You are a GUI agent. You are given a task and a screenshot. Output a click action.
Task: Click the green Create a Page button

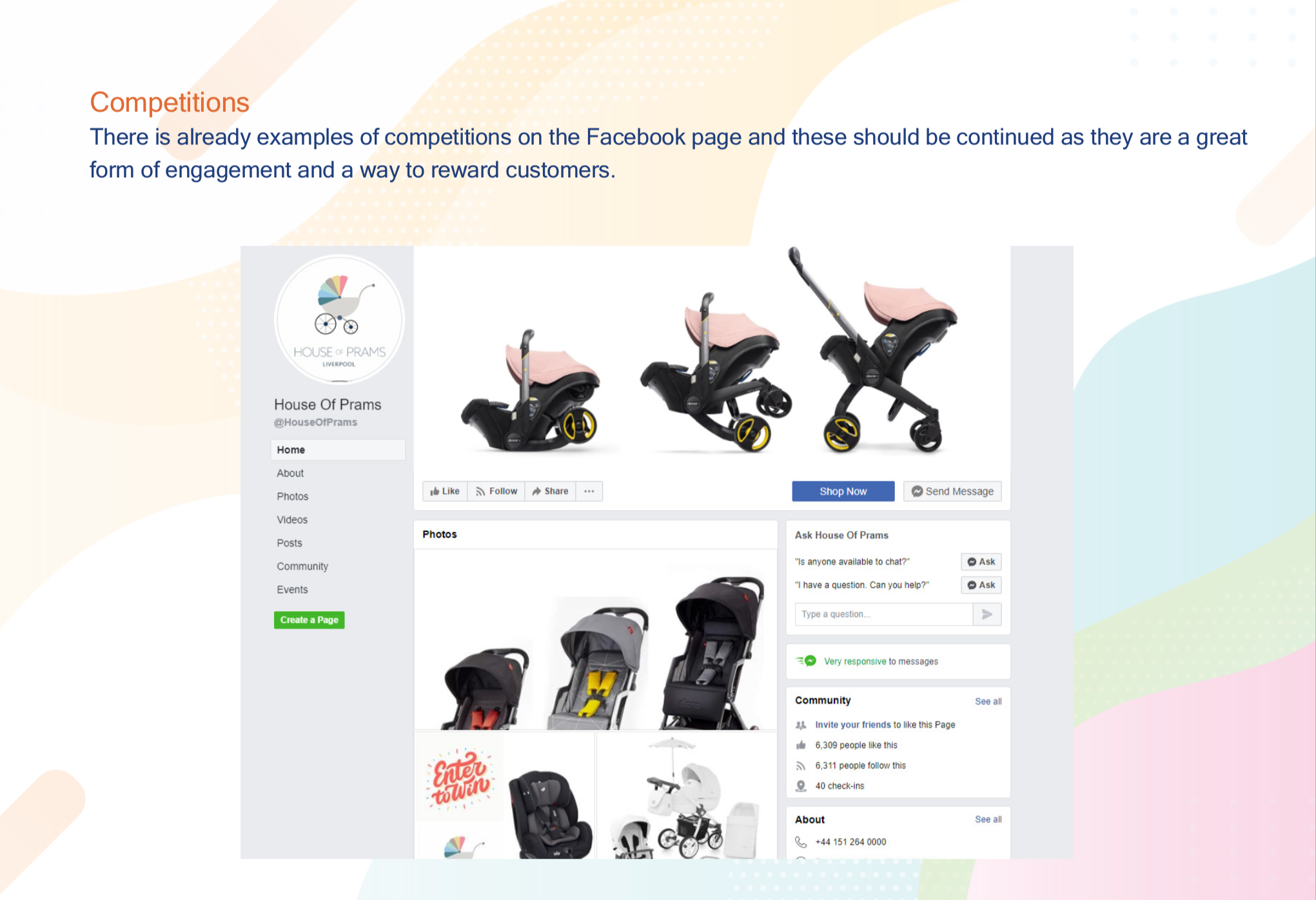click(309, 620)
